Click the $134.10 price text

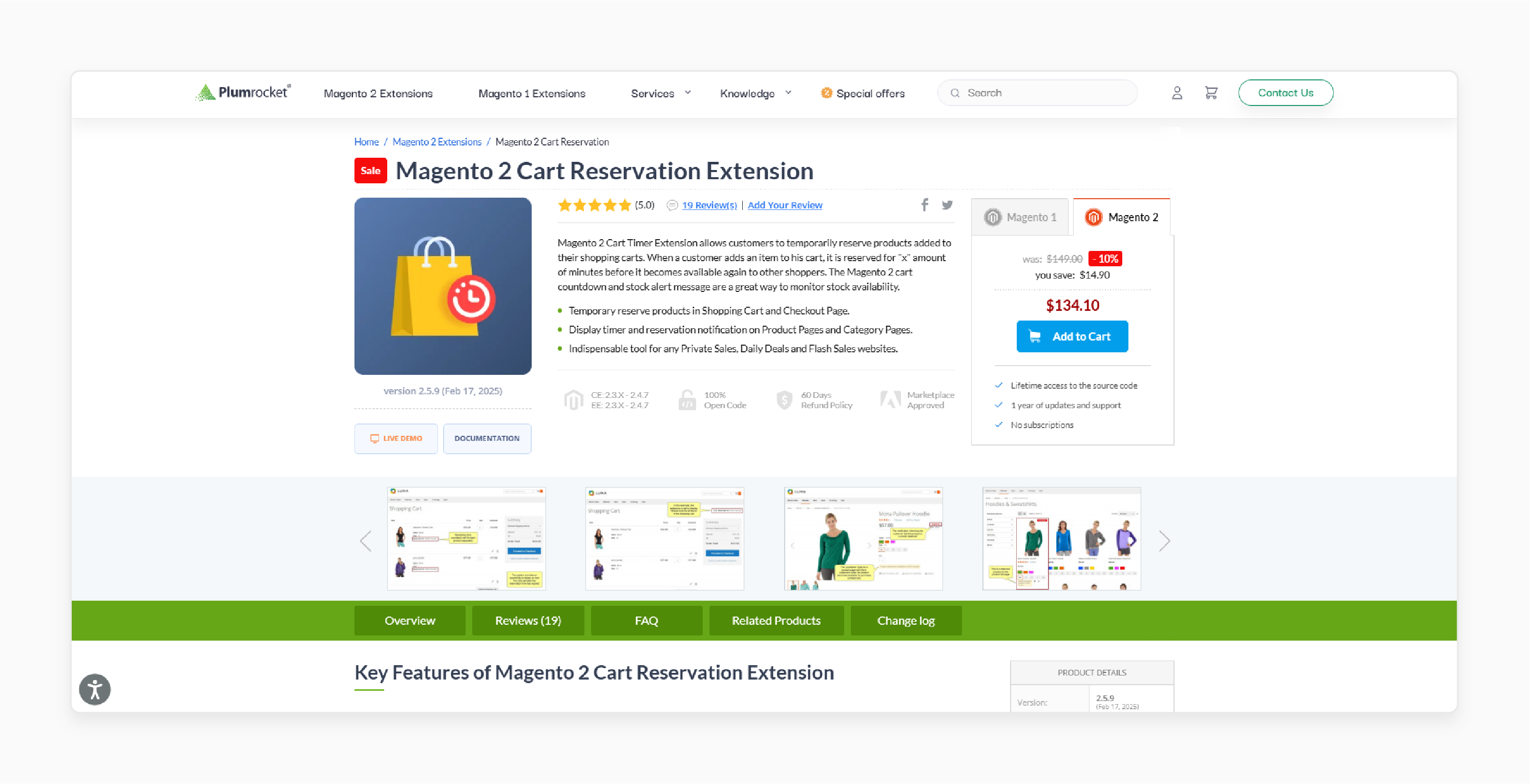click(1072, 306)
